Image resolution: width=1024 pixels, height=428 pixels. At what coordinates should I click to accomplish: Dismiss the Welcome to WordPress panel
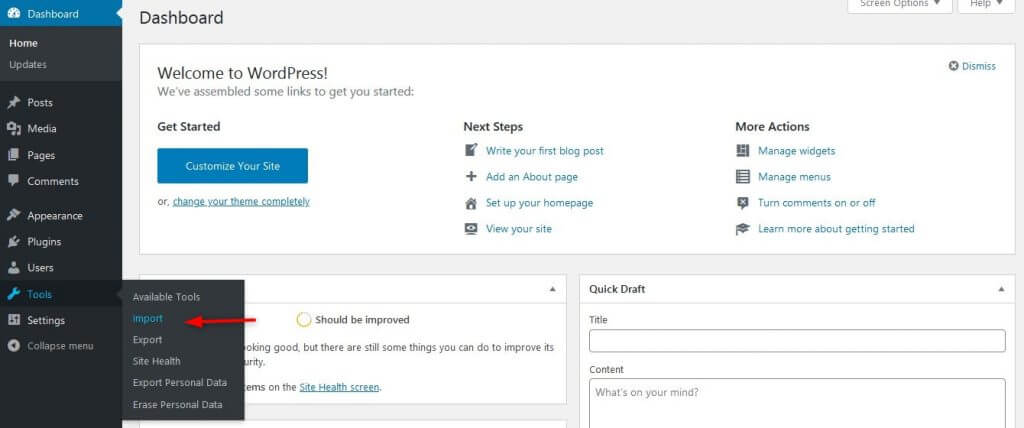pos(972,66)
